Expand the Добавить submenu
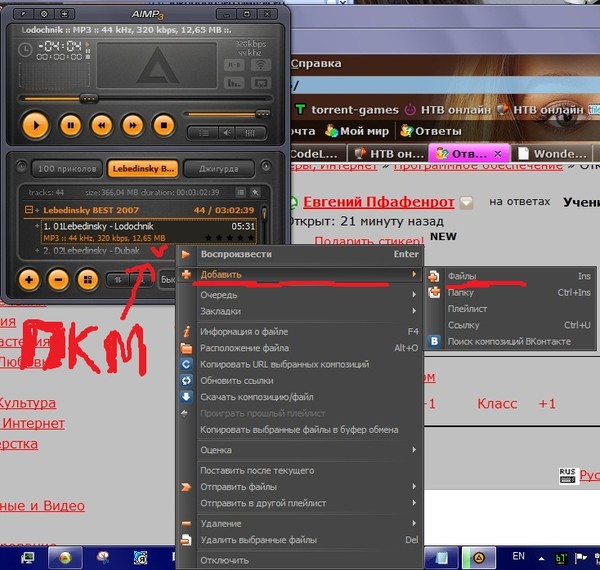Image resolution: width=600 pixels, height=570 pixels. [x=300, y=274]
